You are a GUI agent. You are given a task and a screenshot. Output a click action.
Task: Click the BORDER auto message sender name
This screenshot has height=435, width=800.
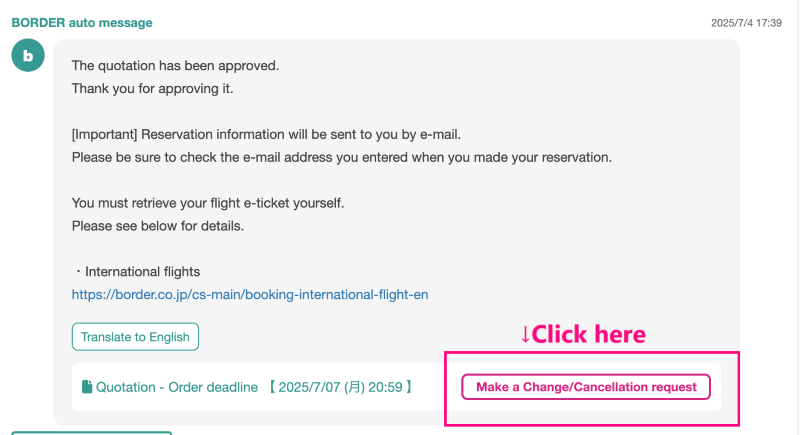coord(82,23)
